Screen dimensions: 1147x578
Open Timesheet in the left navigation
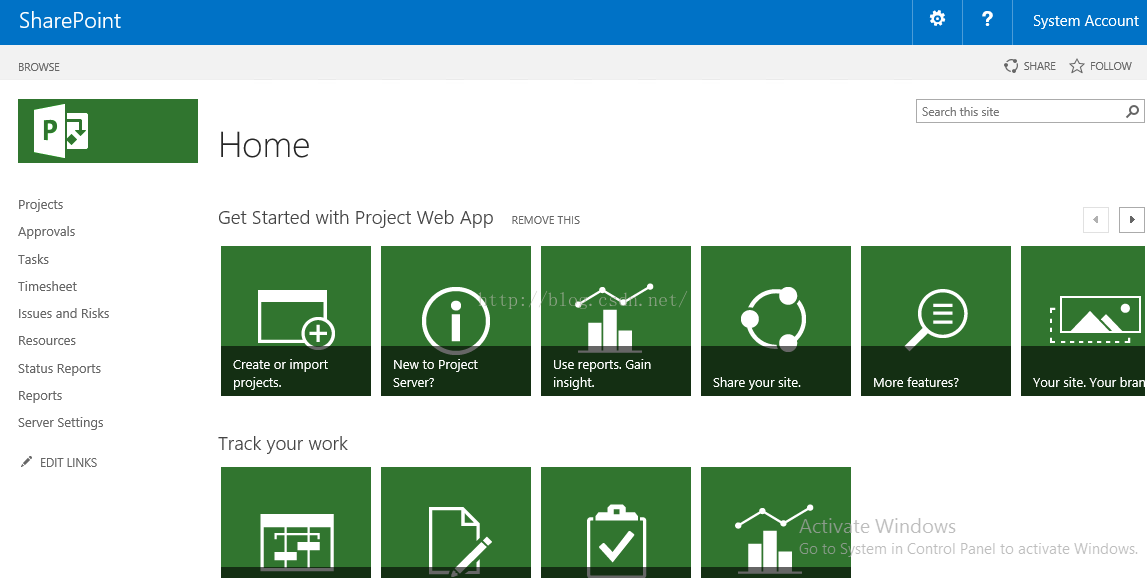pos(48,286)
